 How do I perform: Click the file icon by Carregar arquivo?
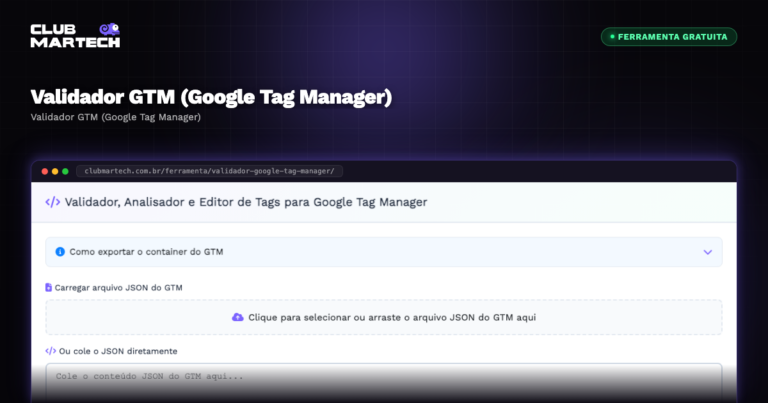coord(48,287)
